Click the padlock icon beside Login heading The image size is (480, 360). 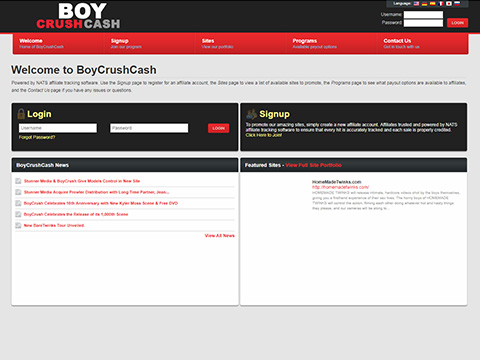[21, 114]
